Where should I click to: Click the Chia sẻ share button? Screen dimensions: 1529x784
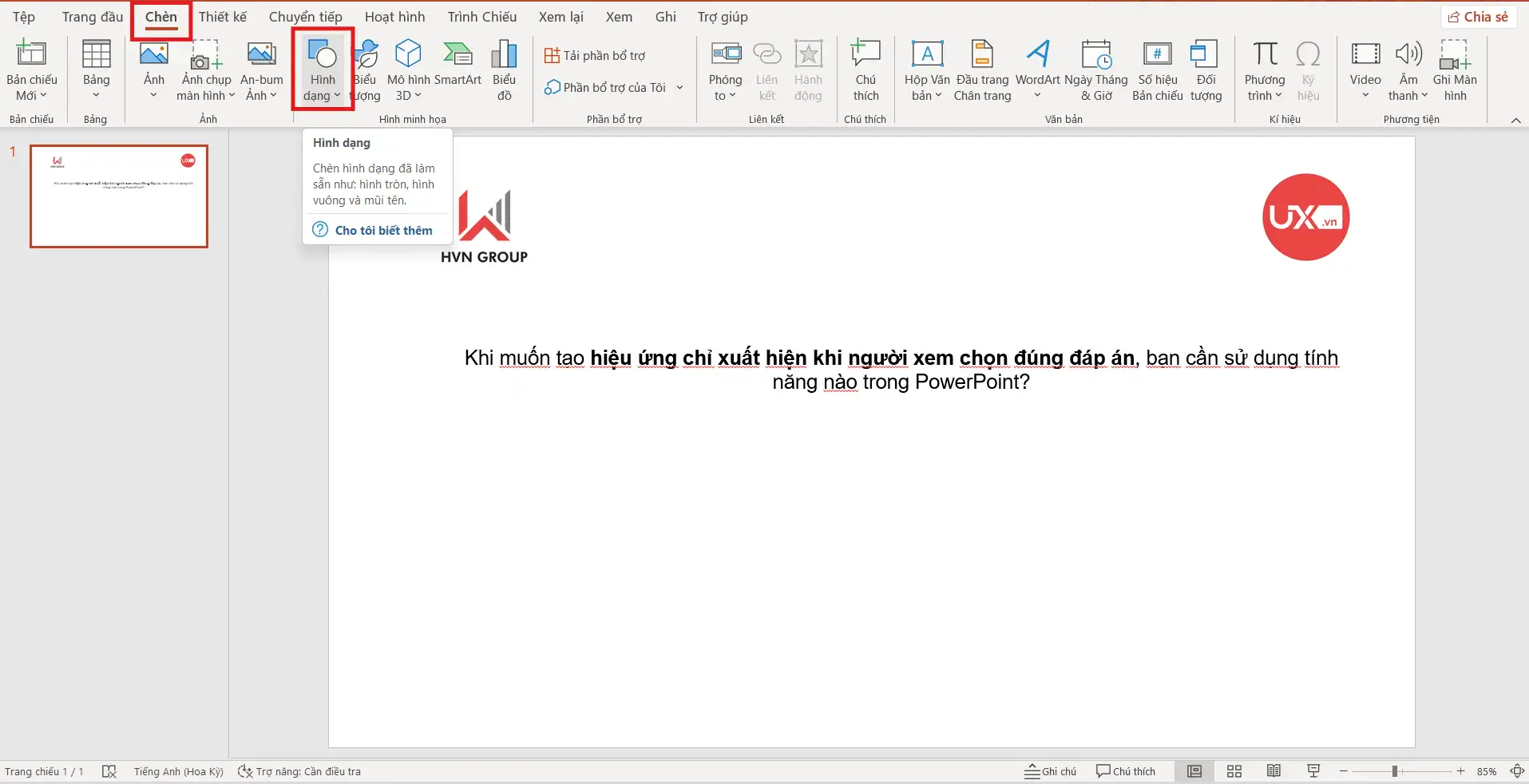point(1479,17)
